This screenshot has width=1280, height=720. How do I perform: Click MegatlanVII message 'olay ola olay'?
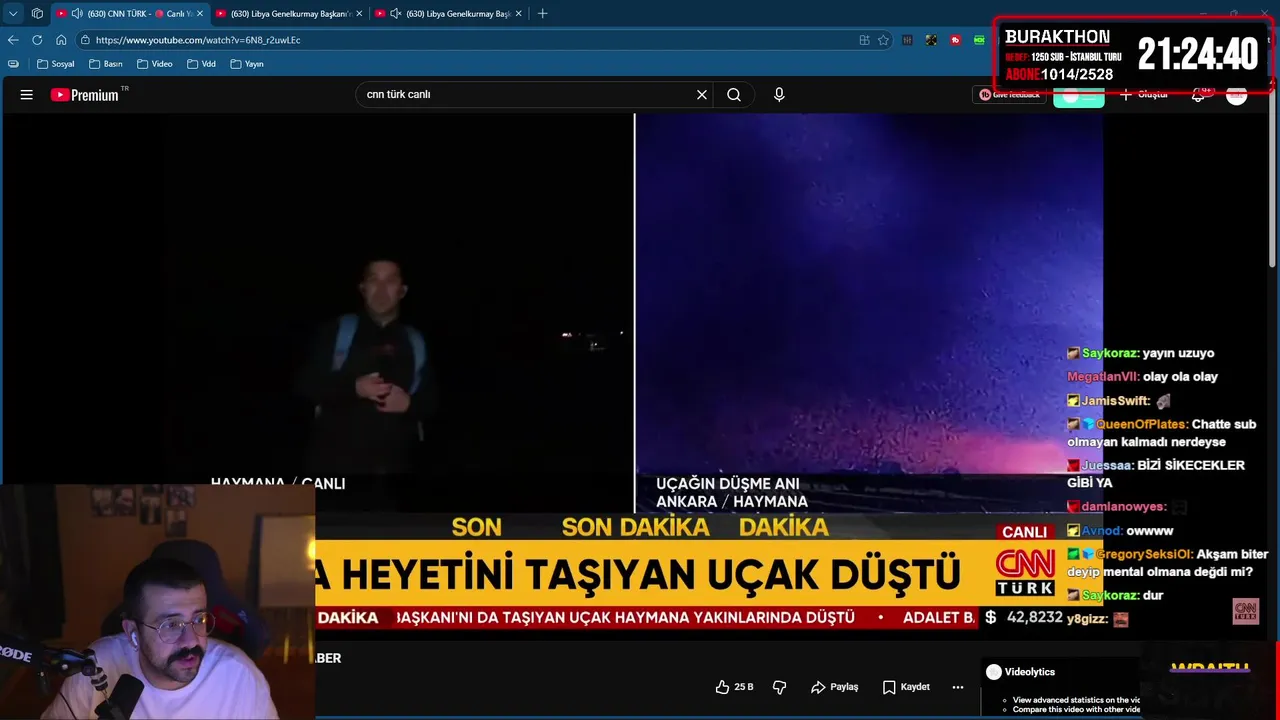coord(1180,377)
